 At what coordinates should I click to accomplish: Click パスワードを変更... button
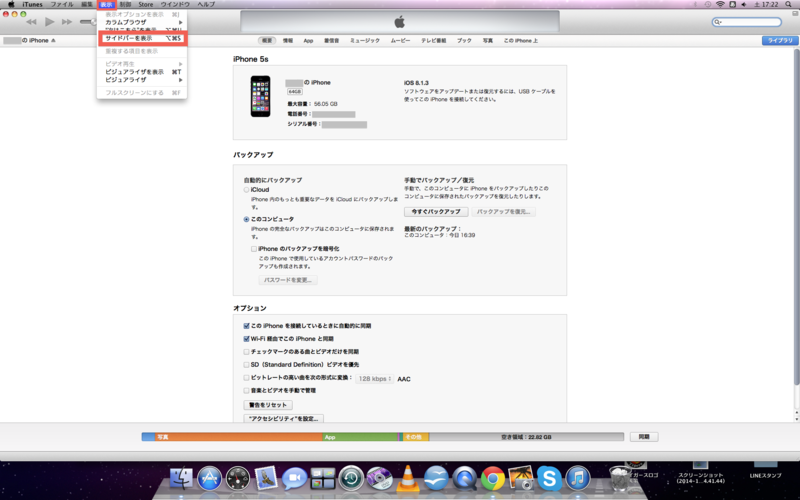[288, 280]
